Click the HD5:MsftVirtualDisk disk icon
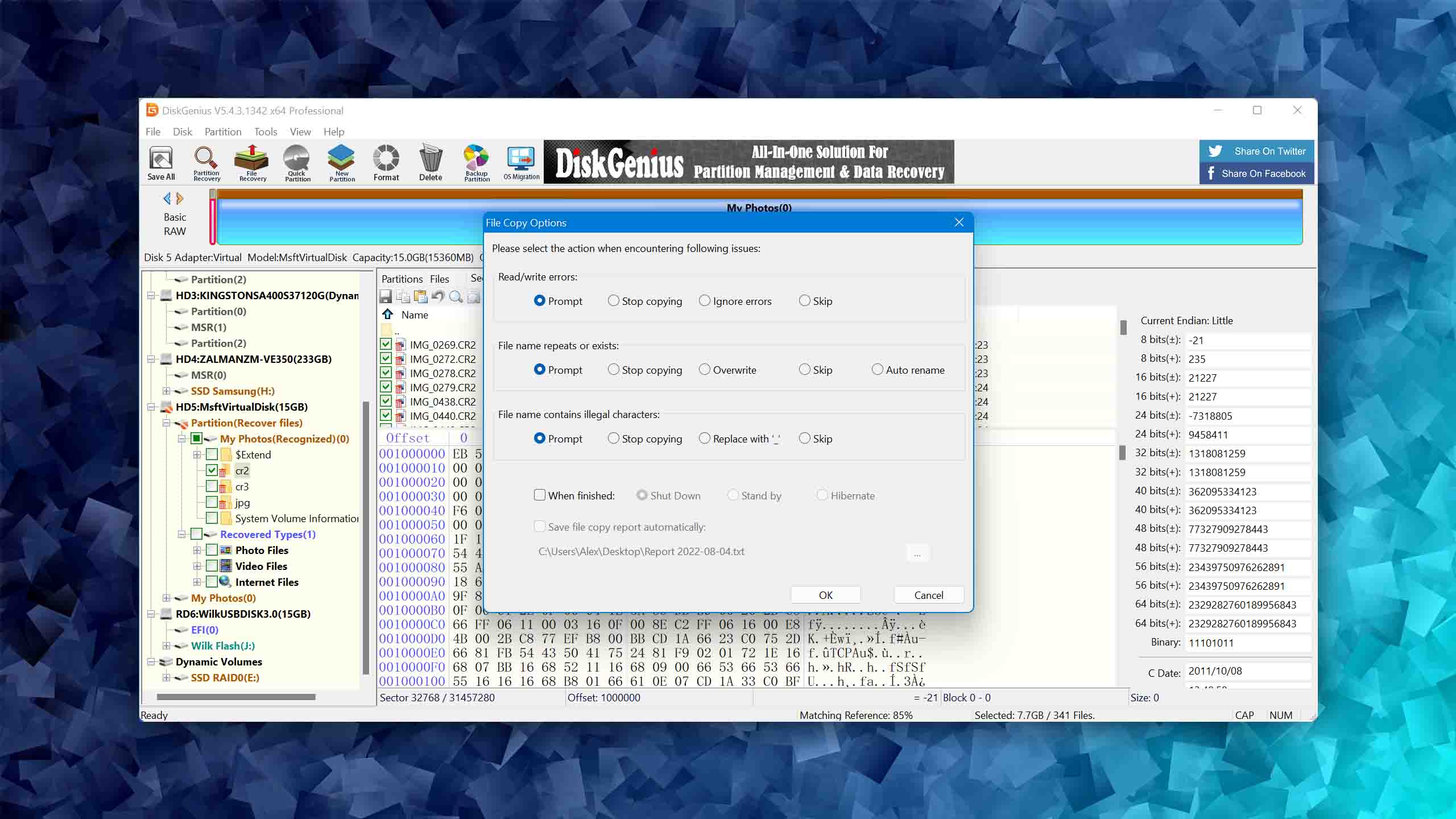1456x819 pixels. coord(167,407)
